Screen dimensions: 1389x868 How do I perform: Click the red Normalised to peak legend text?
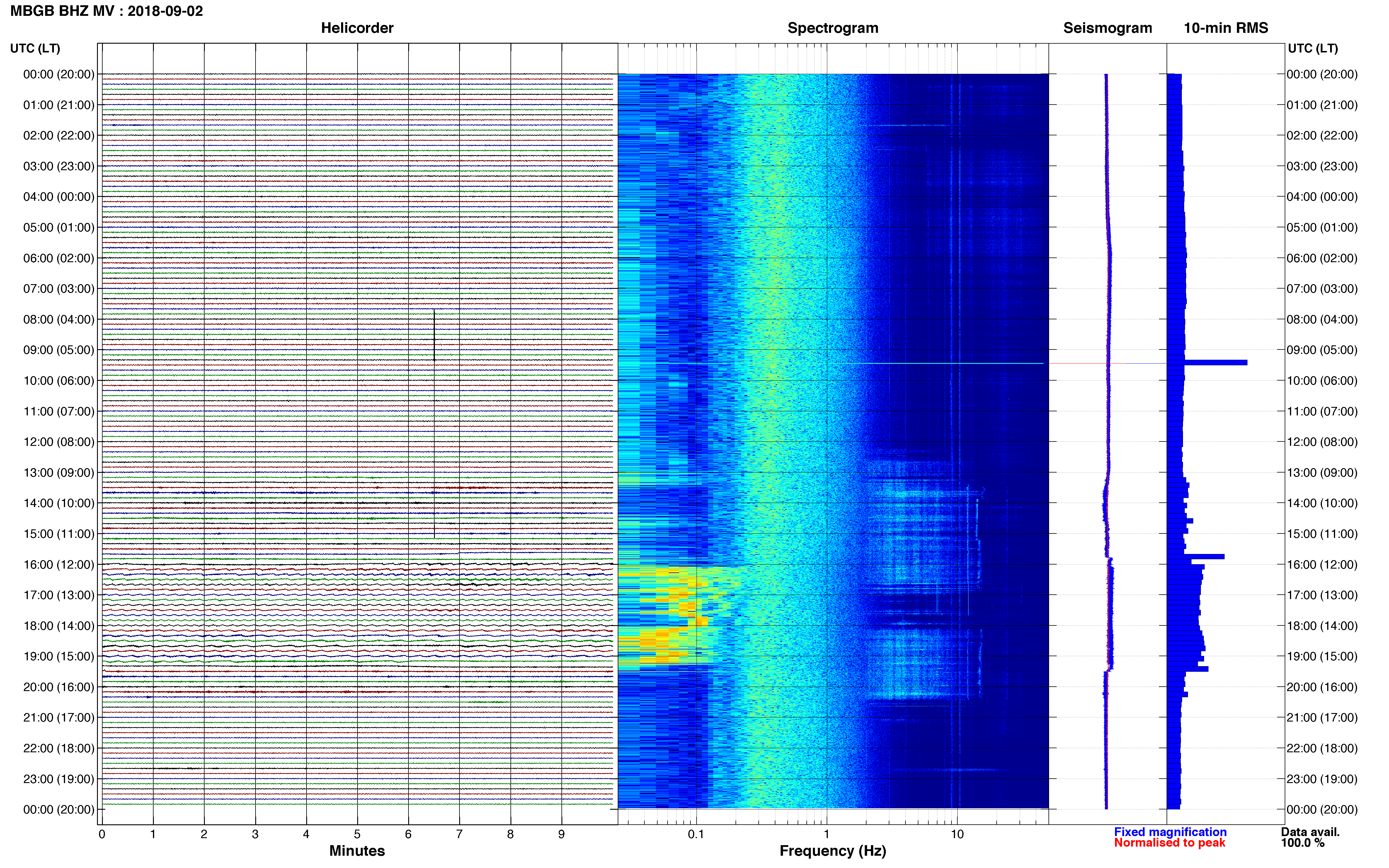(x=1170, y=843)
